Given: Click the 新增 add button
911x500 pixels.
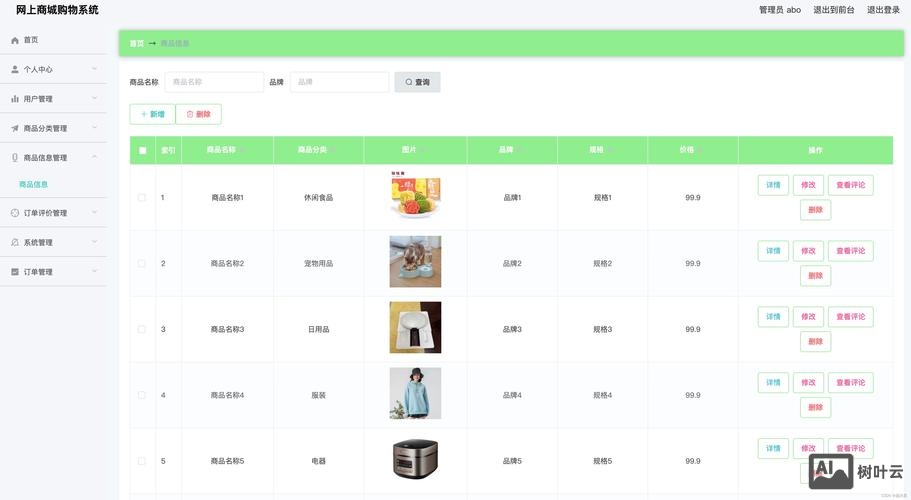Looking at the screenshot, I should click(152, 114).
